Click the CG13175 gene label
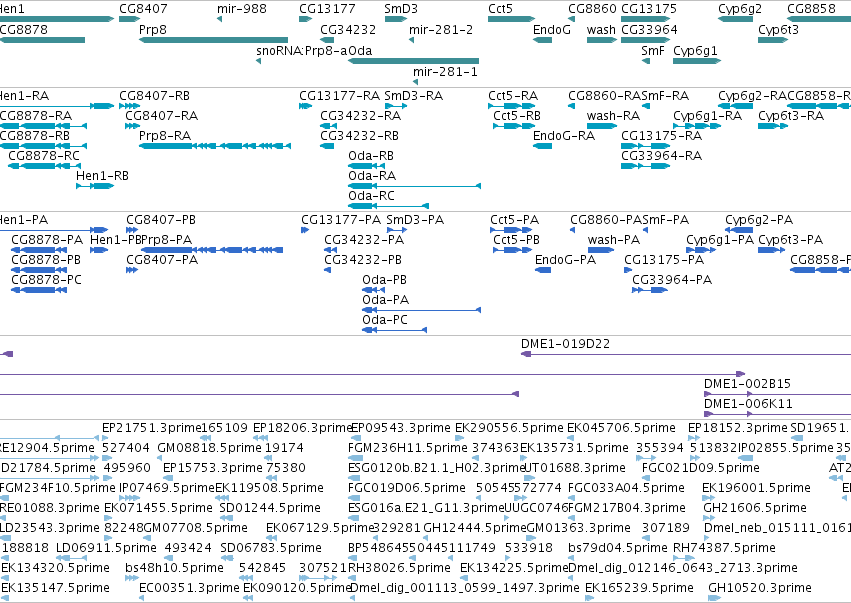 (x=649, y=9)
